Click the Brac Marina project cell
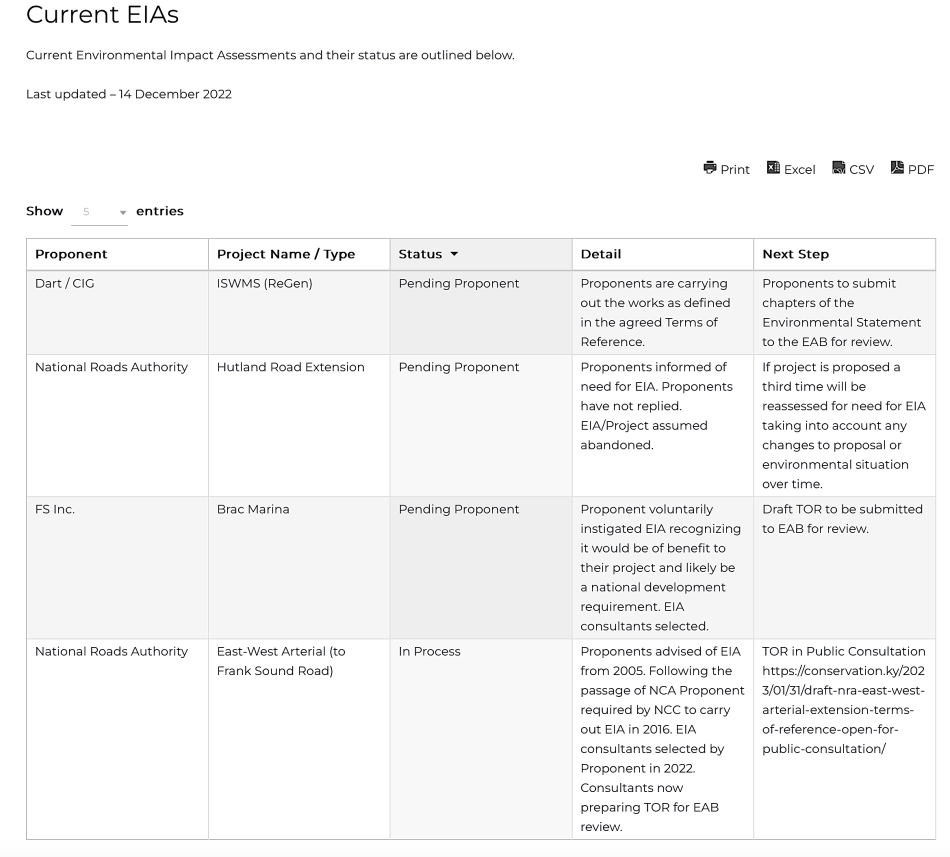This screenshot has height=857, width=950. tap(253, 509)
